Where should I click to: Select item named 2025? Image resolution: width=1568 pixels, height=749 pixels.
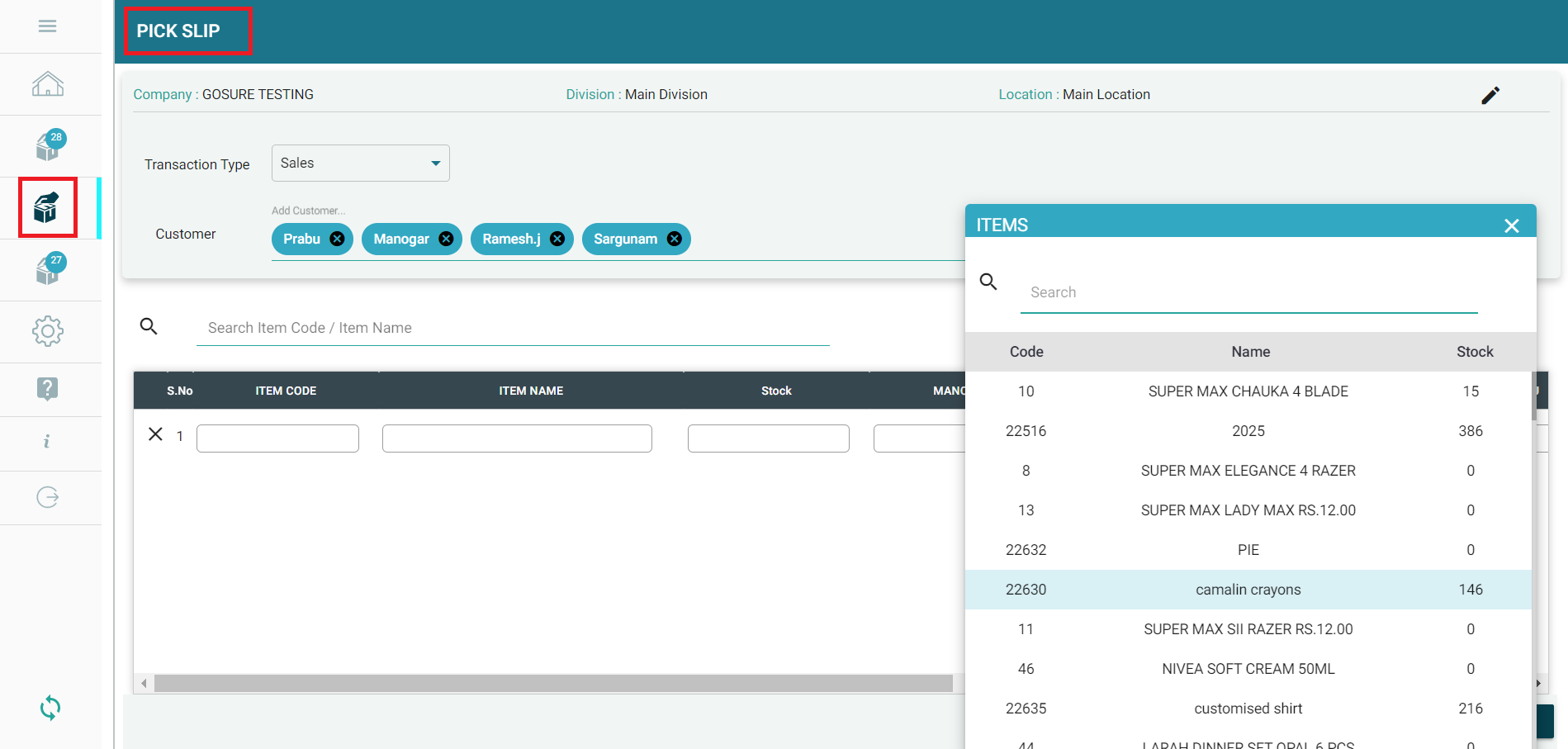tap(1248, 431)
